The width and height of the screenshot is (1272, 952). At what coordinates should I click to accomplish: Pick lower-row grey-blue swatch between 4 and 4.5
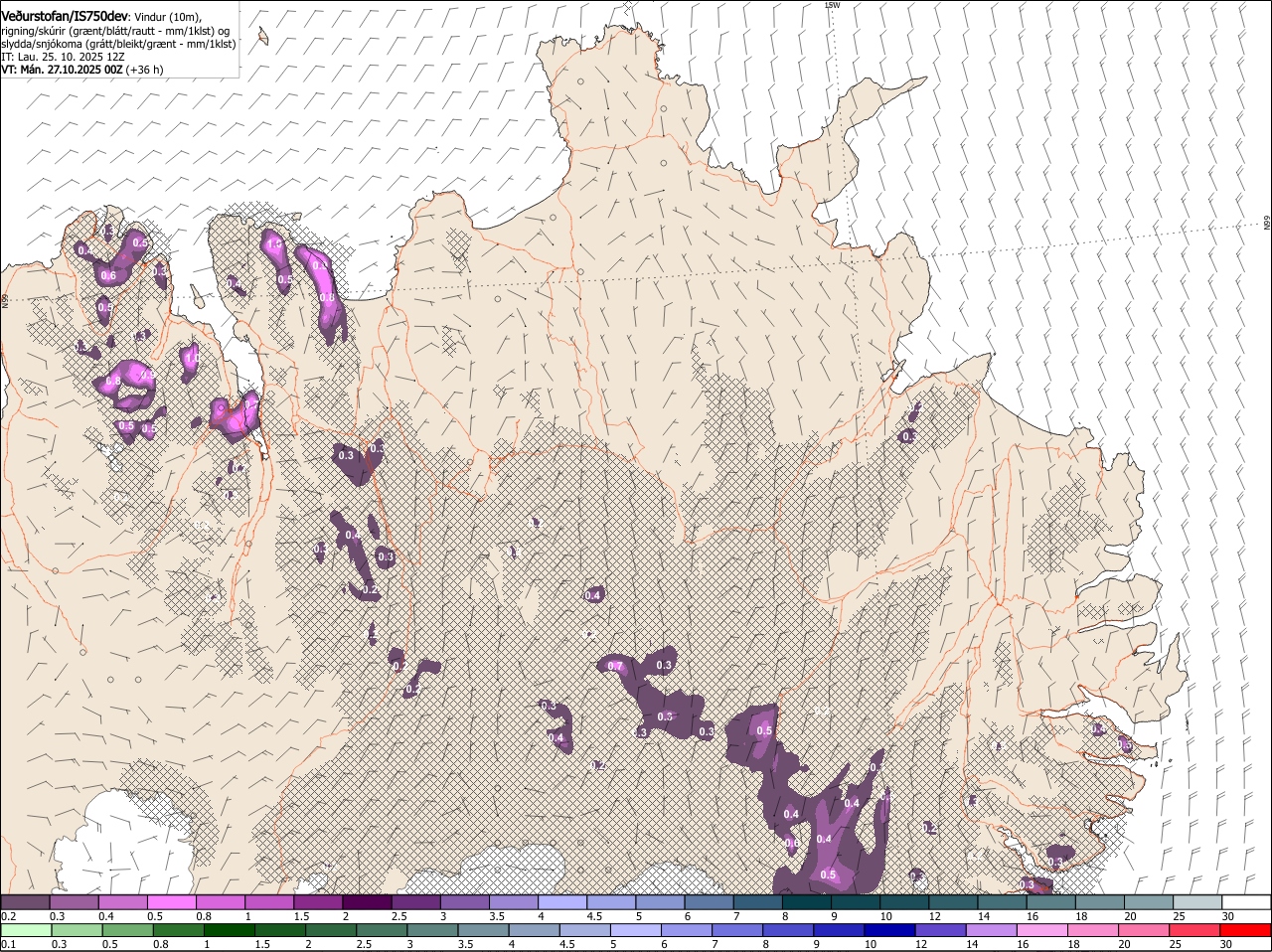536,930
